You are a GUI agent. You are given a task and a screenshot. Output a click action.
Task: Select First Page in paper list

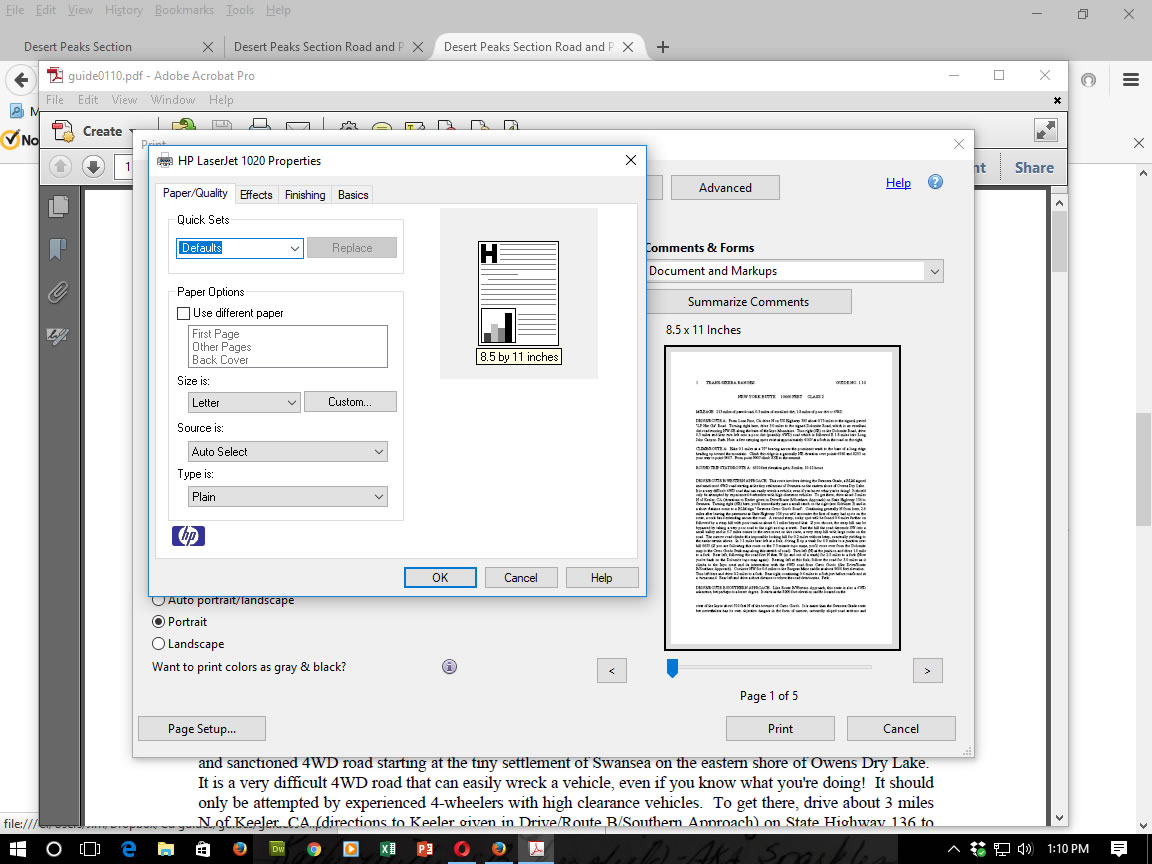(215, 334)
